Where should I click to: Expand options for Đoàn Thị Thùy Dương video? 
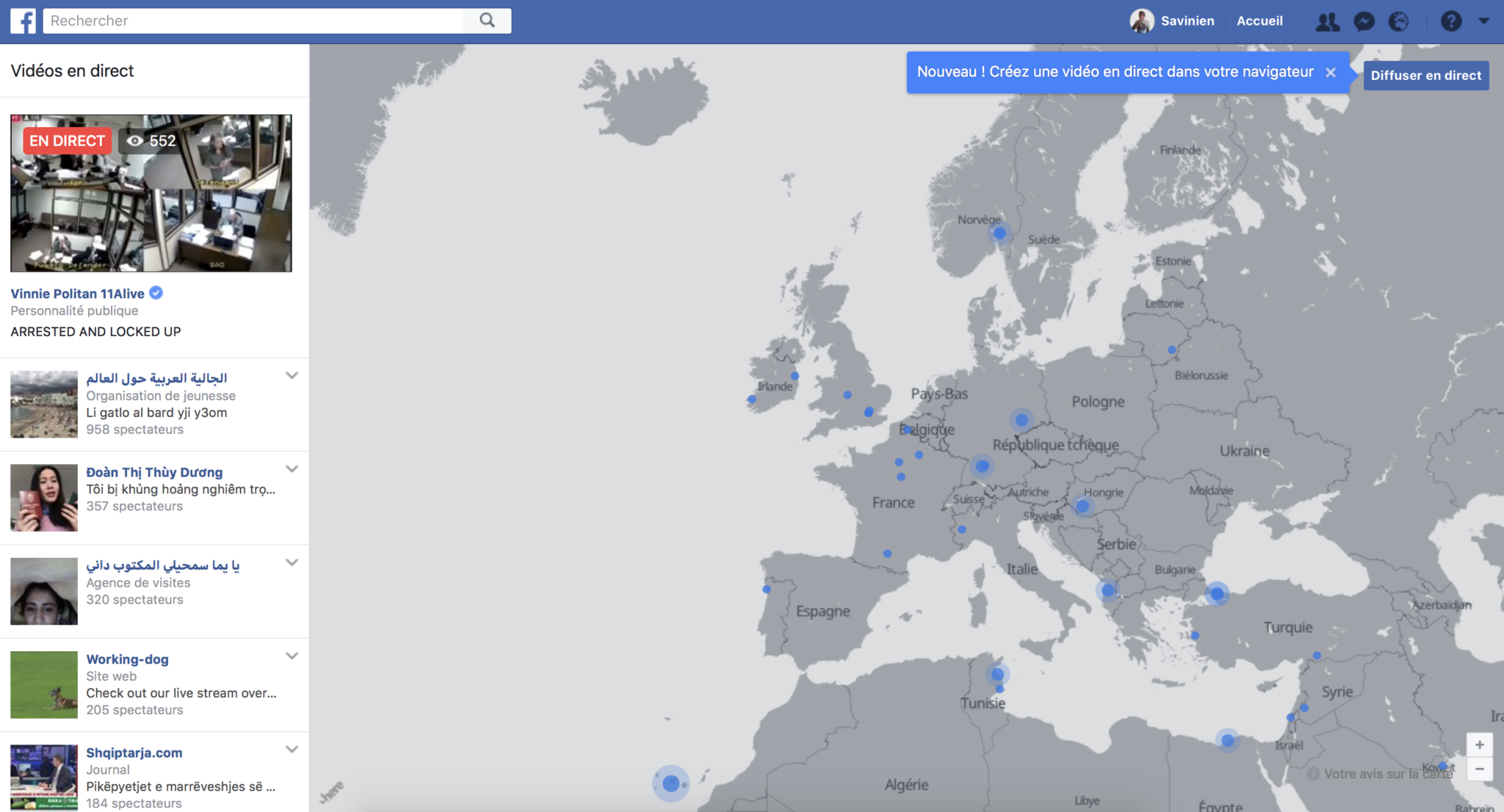point(292,469)
